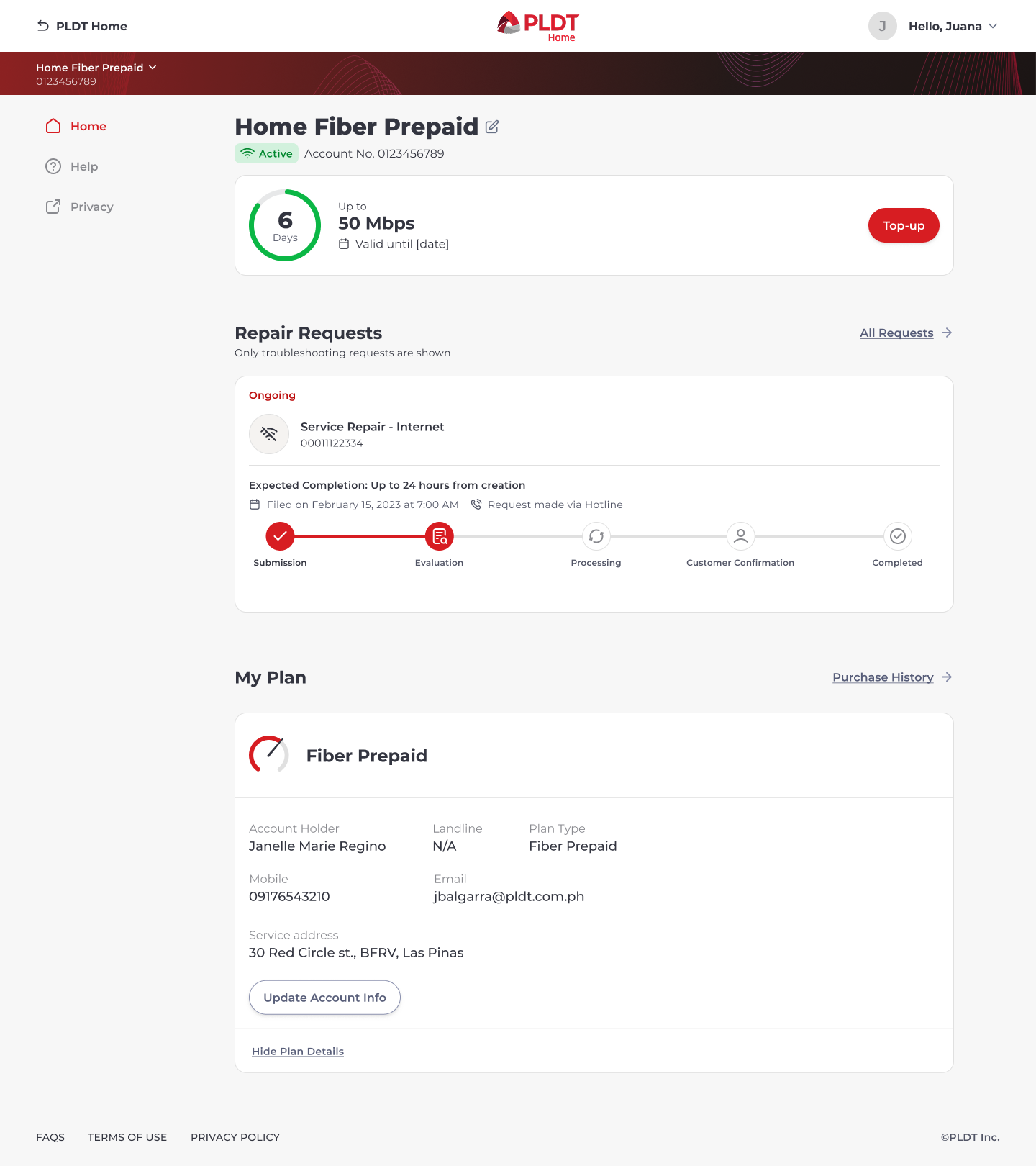Expand the Home Fiber Prepaid account selector
The height and width of the screenshot is (1166, 1036).
[96, 68]
